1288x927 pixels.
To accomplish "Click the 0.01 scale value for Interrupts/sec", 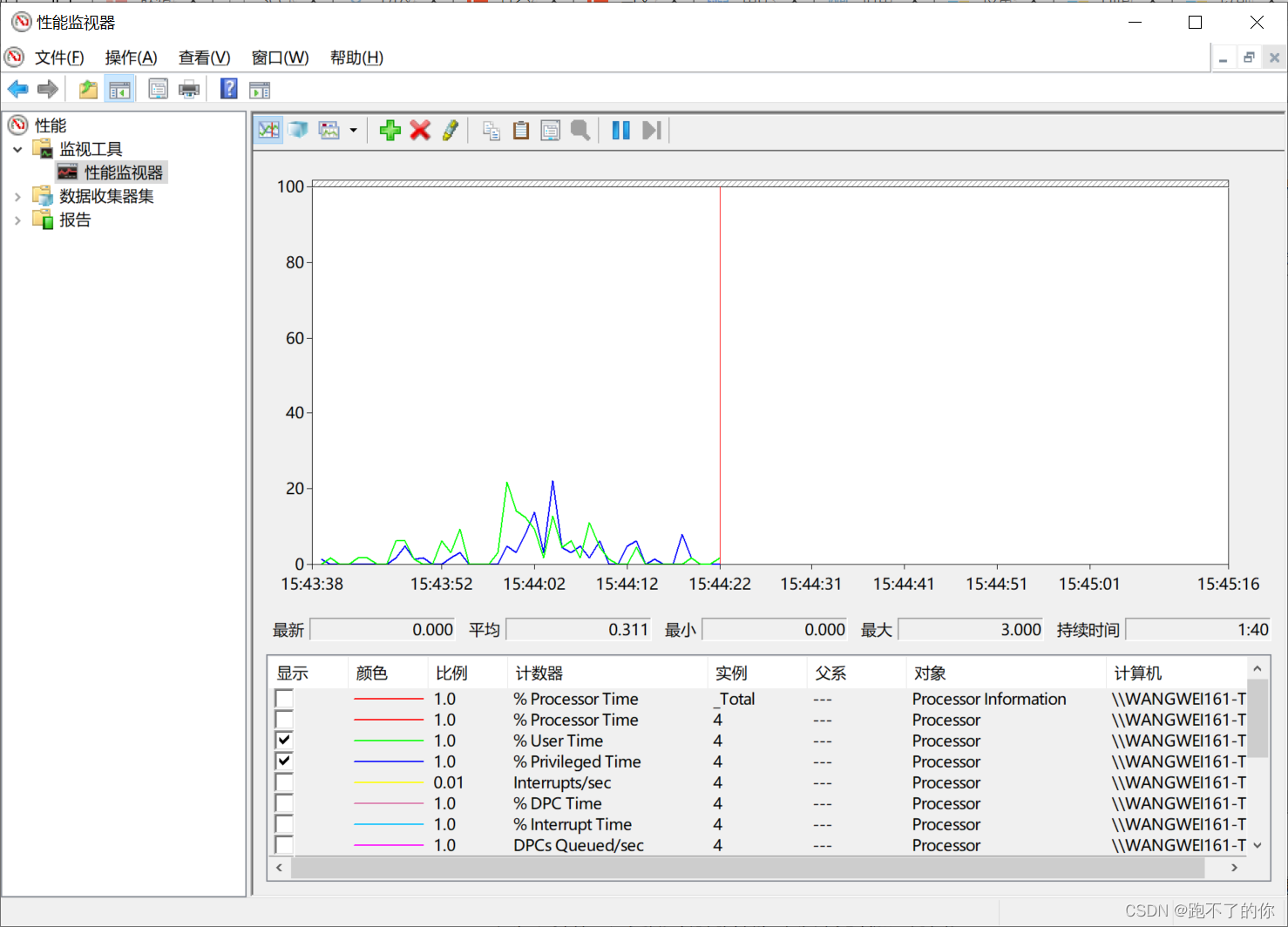I will (449, 782).
